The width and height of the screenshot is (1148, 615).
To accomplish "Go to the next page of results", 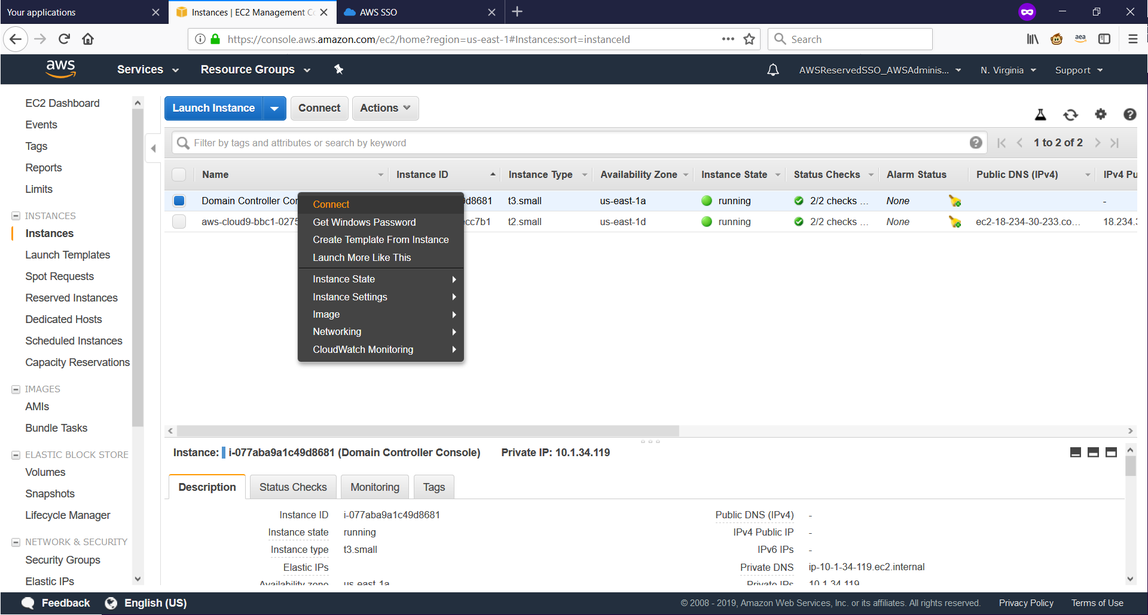I will 1097,143.
